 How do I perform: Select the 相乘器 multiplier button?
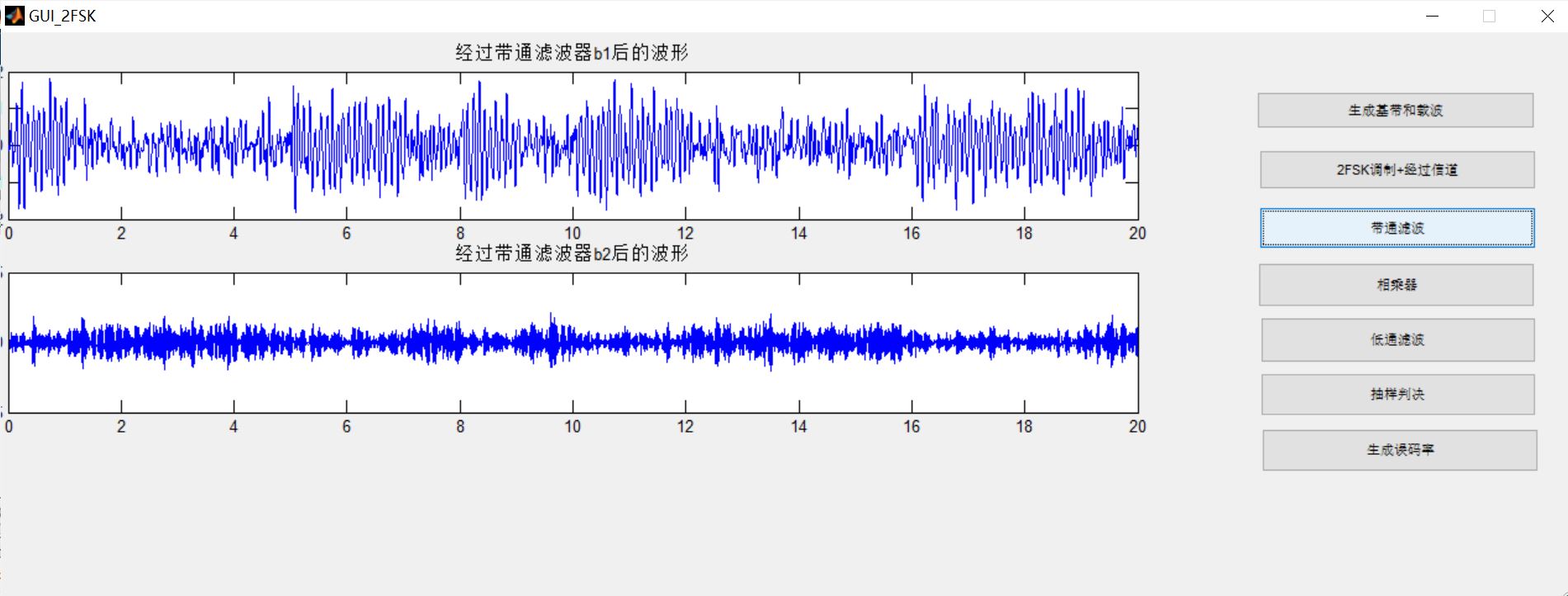(1396, 285)
